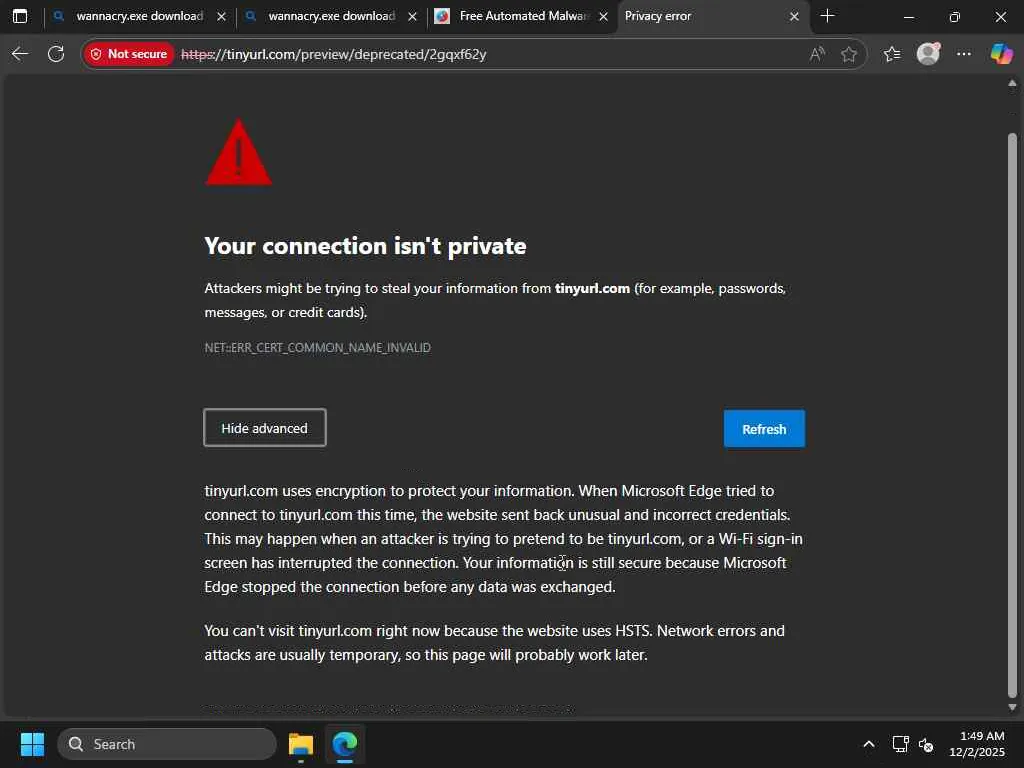Open the browser profile avatar
The width and height of the screenshot is (1024, 768).
(x=928, y=54)
